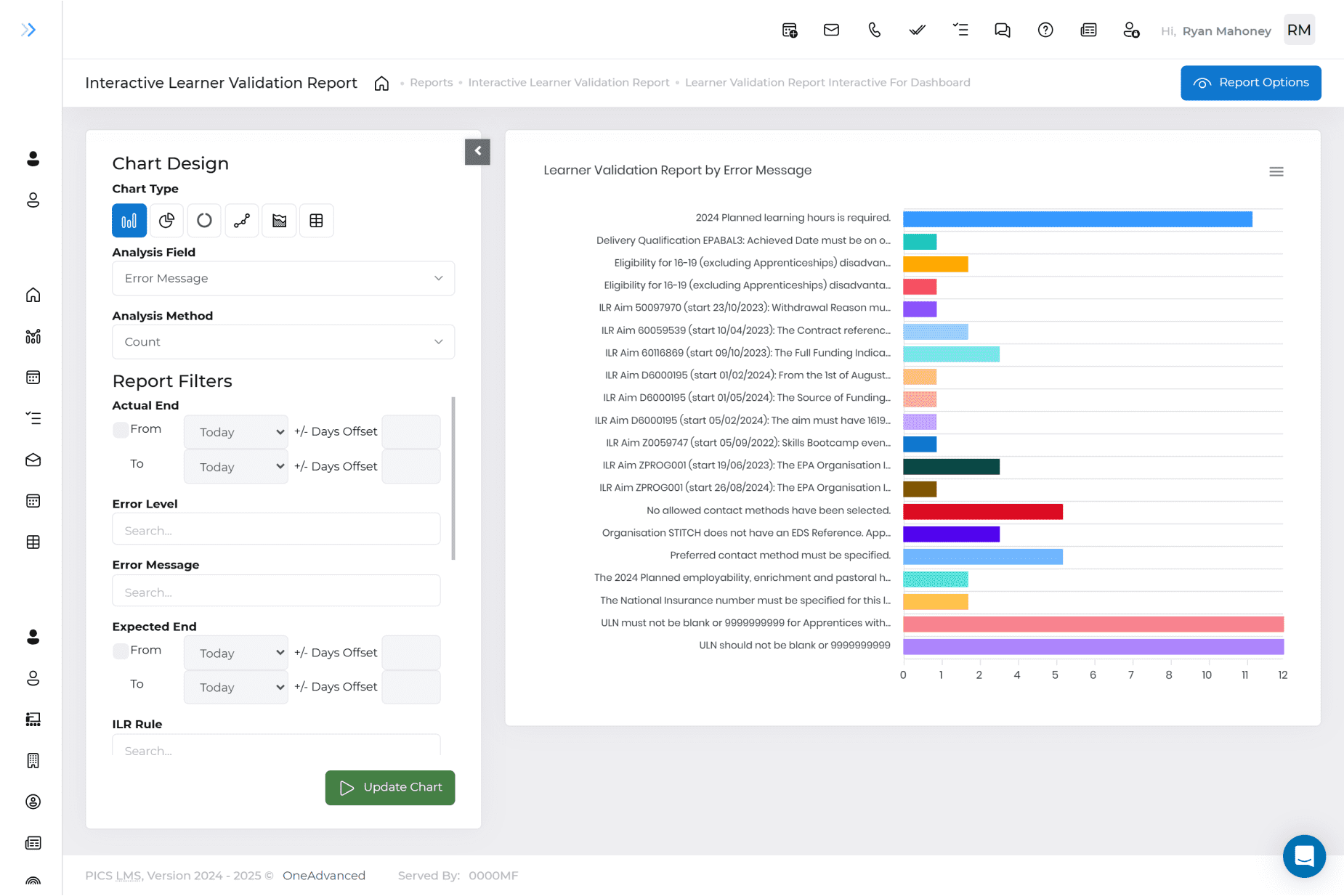Choose the donut chart type icon

tap(204, 221)
